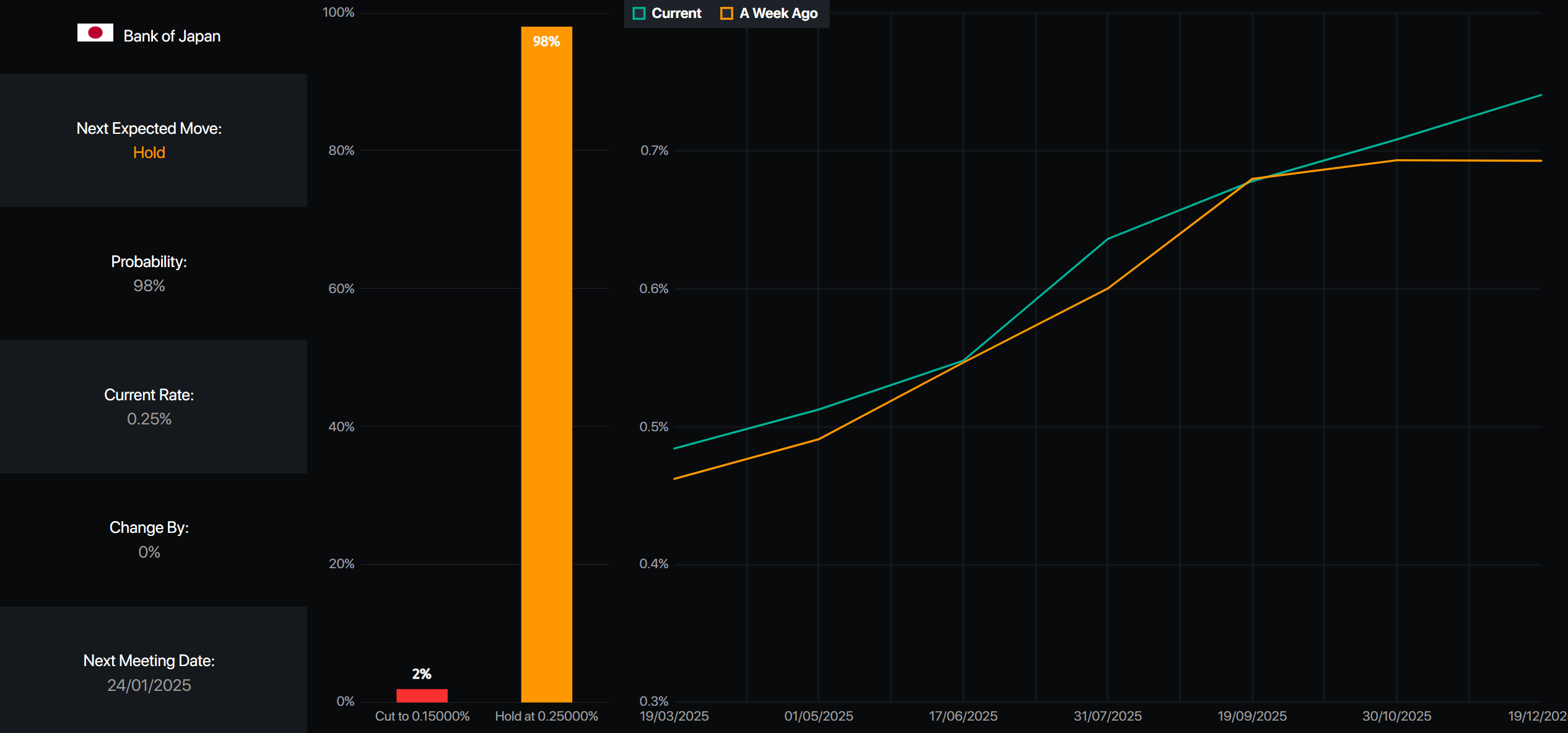Click the 31/07/2025 date axis label
Image resolution: width=1568 pixels, height=733 pixels.
pos(1107,716)
